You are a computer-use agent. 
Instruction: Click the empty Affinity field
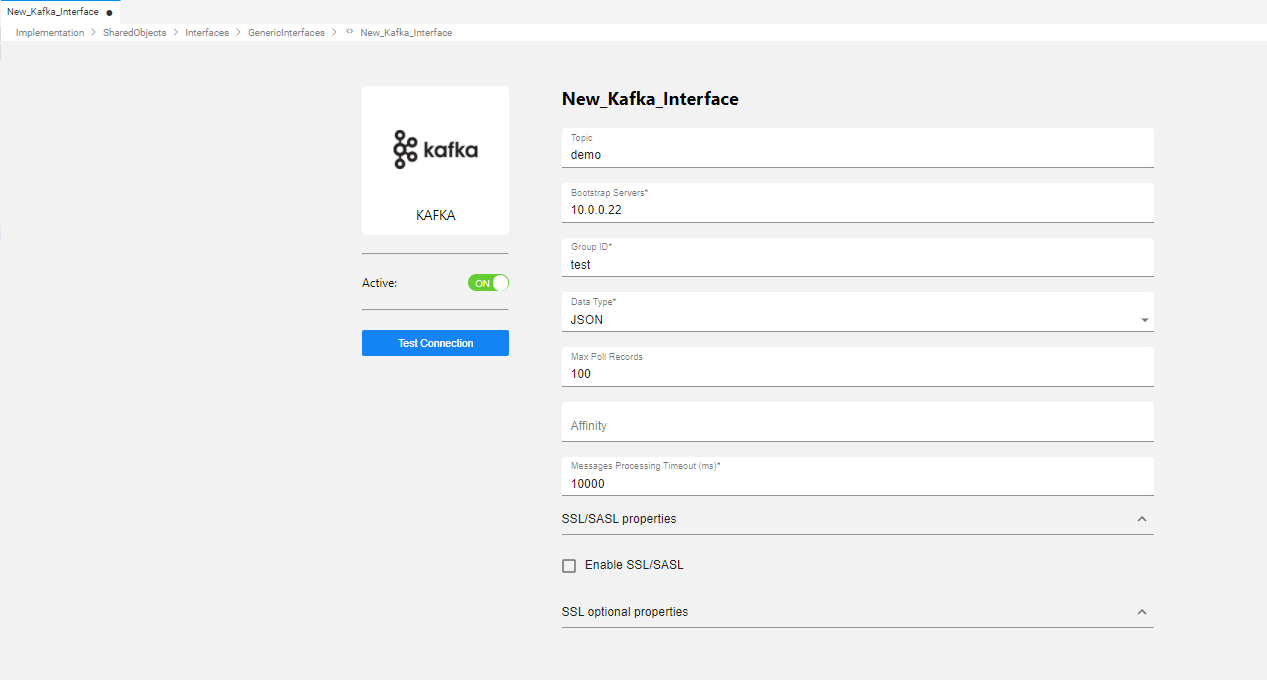857,426
